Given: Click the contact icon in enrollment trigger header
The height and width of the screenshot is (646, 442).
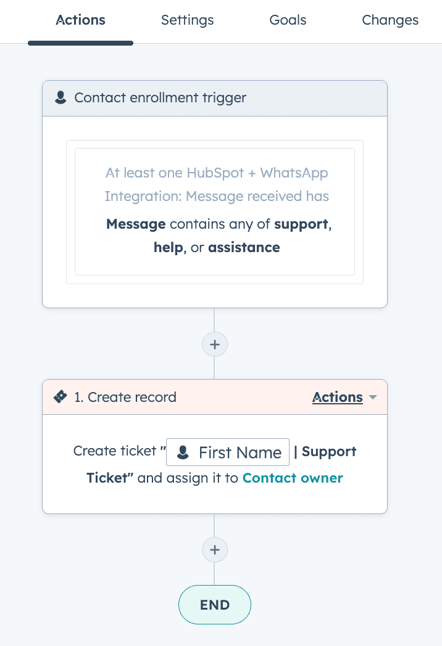Looking at the screenshot, I should click(x=61, y=98).
